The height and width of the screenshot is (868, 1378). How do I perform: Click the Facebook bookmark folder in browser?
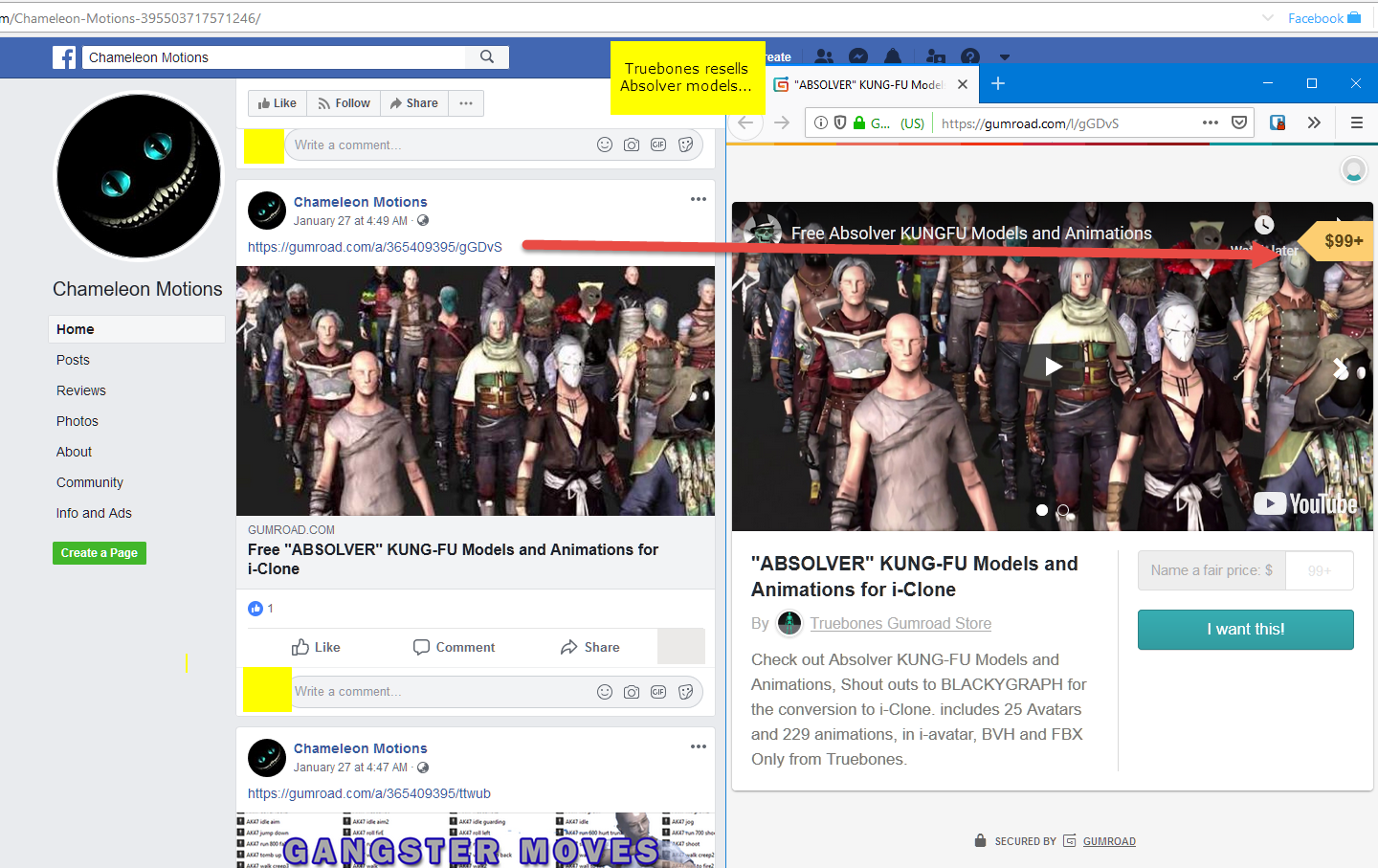point(1324,18)
